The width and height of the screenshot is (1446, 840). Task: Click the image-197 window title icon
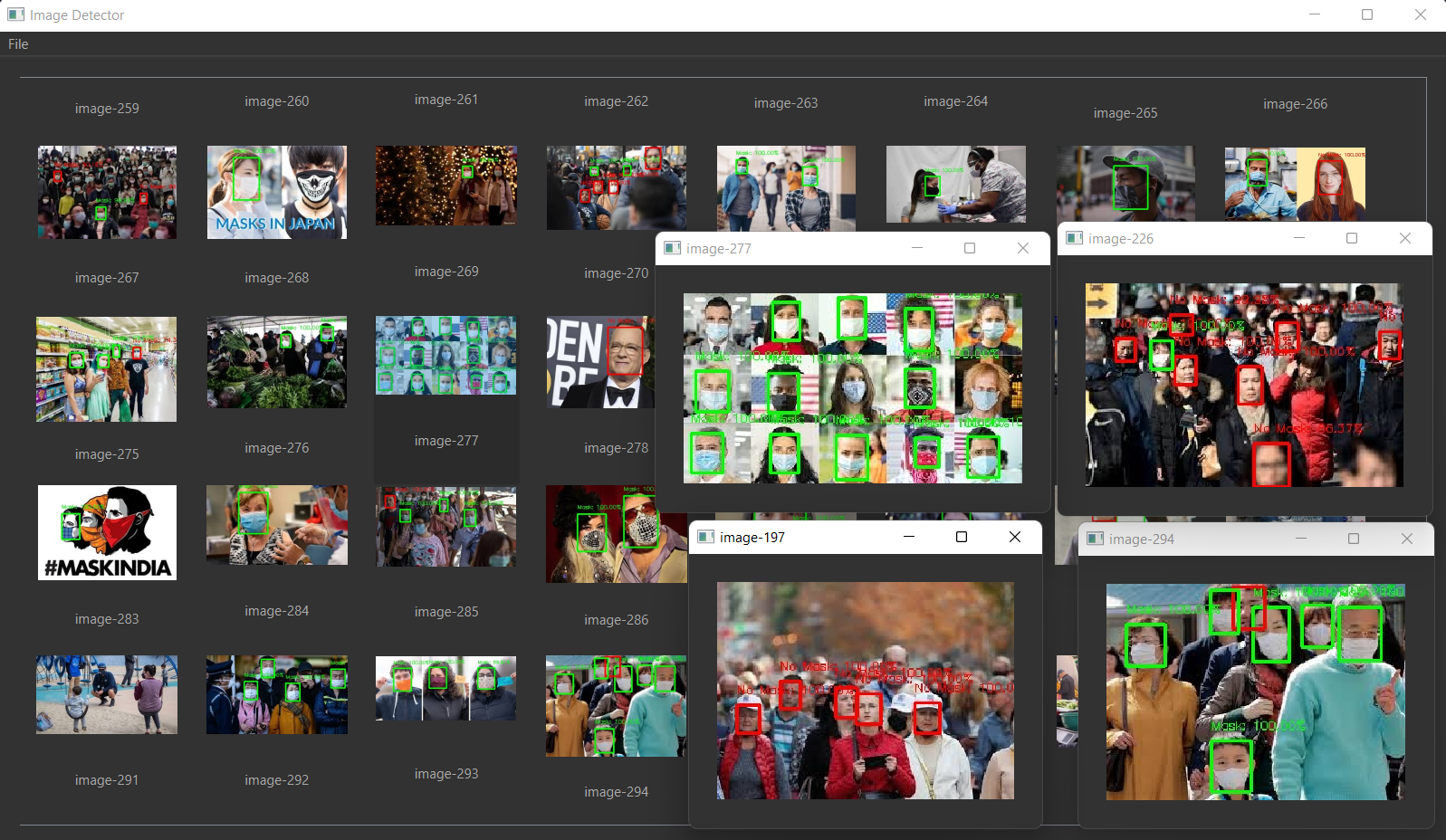[706, 537]
